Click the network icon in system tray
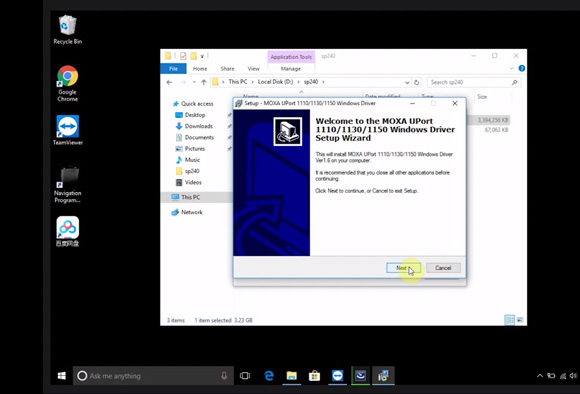The image size is (580, 394). click(563, 376)
